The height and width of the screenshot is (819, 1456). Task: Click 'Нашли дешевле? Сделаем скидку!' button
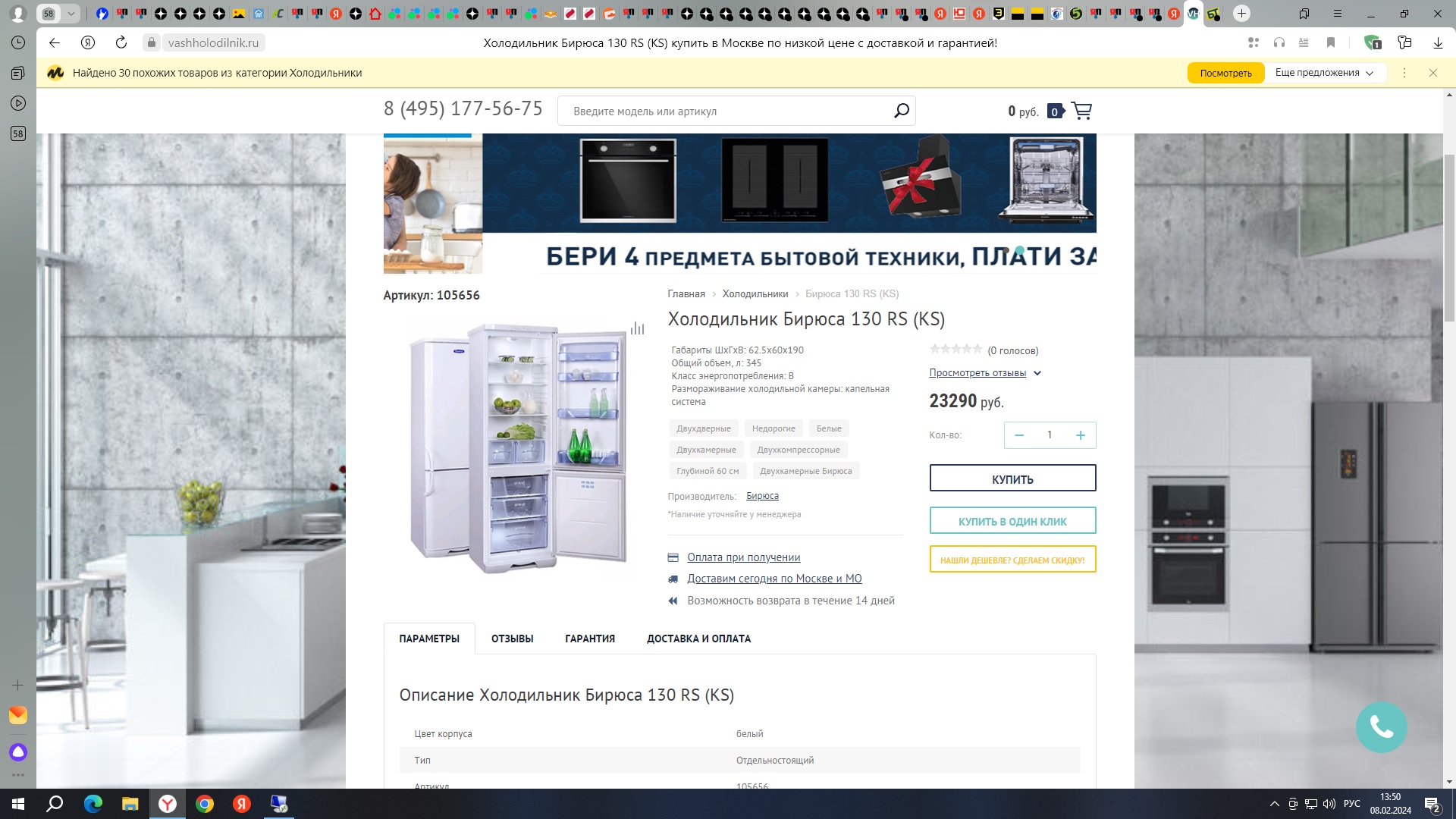(x=1012, y=560)
